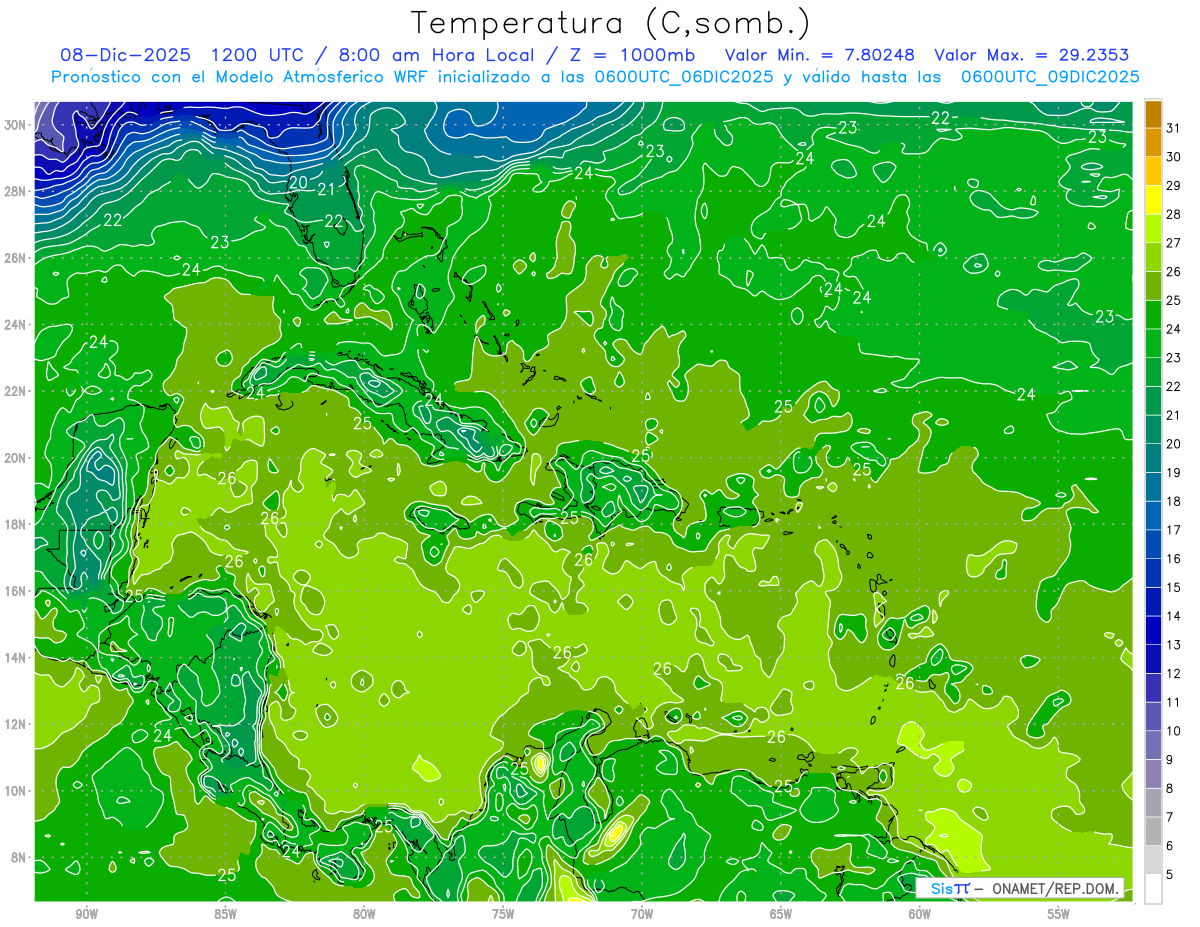This screenshot has height=927, width=1200.
Task: Click the initialization time '0600UTC_06DIC2025'
Action: [x=682, y=77]
